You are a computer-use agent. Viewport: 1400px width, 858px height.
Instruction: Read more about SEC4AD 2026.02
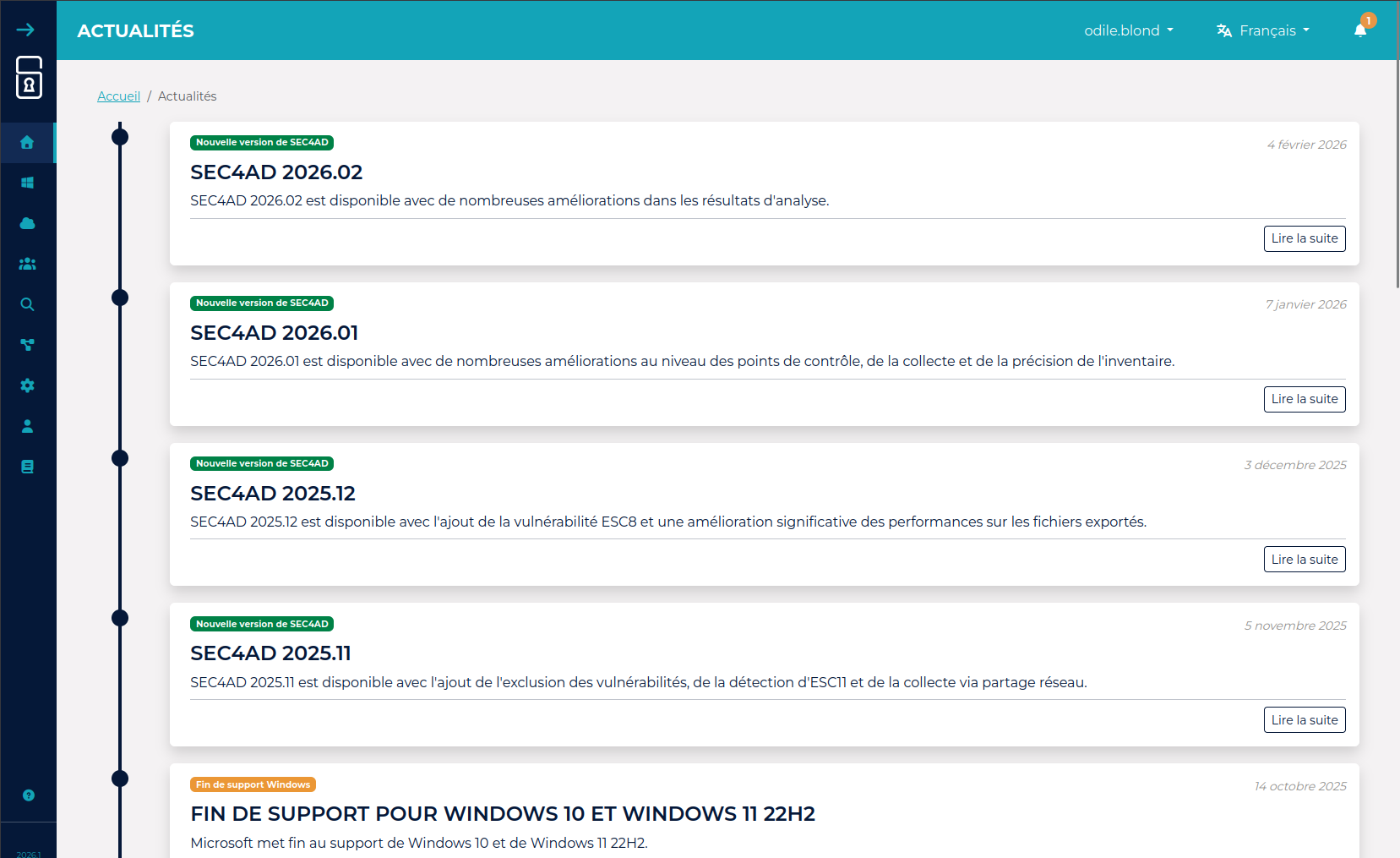coord(1304,238)
